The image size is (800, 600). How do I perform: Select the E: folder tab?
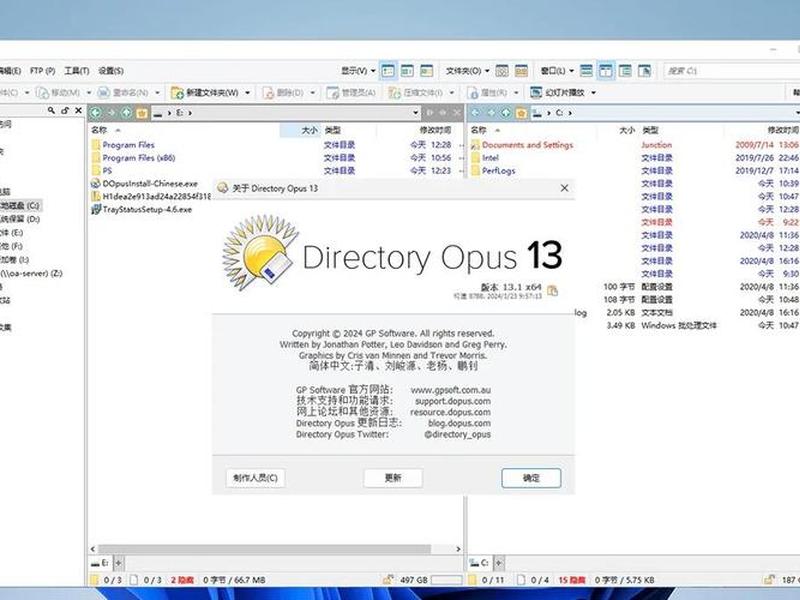coord(100,563)
